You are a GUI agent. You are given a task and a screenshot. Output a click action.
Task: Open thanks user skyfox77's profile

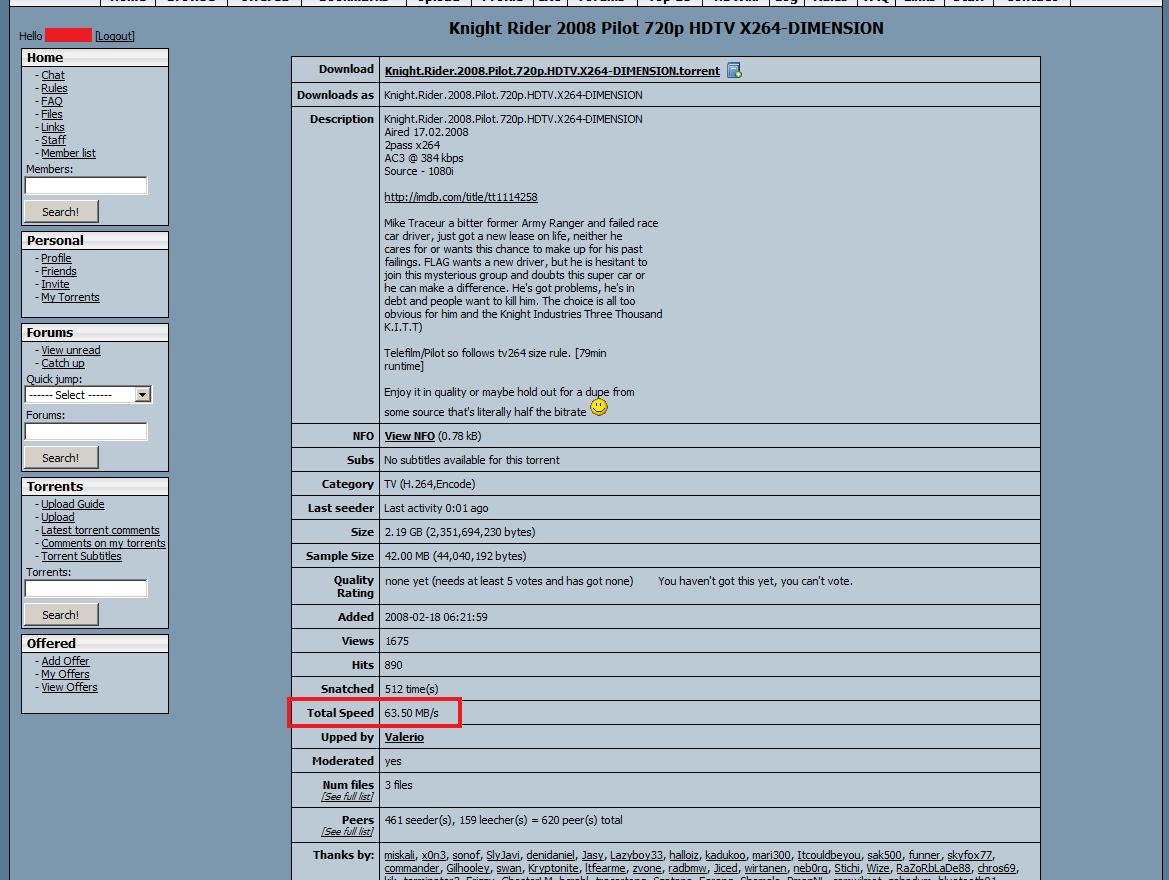[969, 855]
